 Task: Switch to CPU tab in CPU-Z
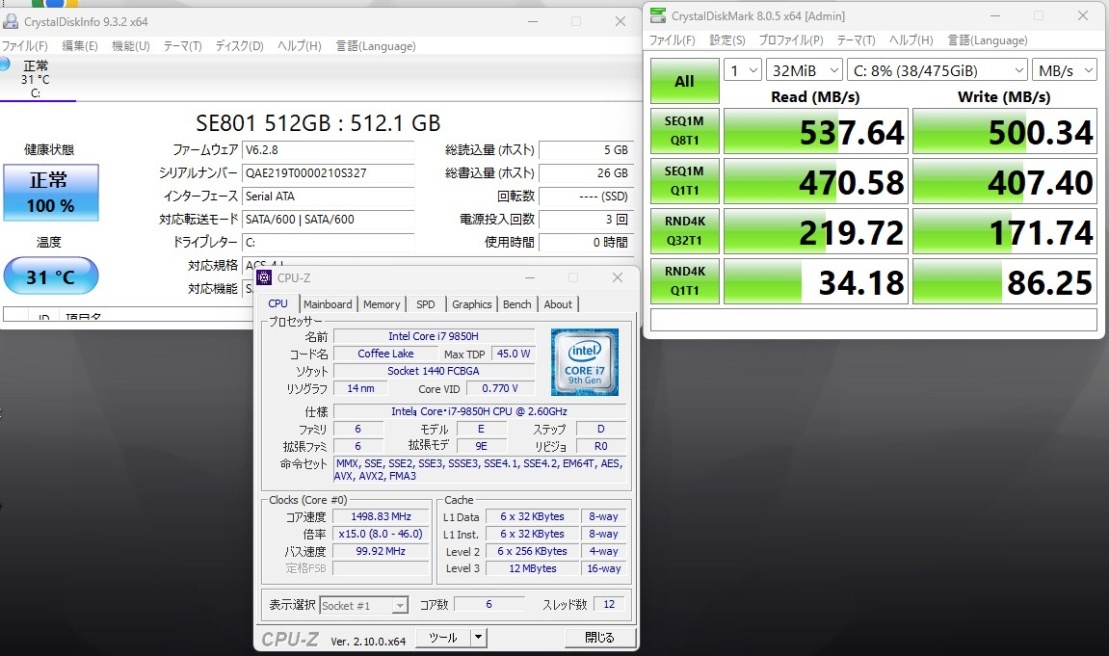pos(278,303)
